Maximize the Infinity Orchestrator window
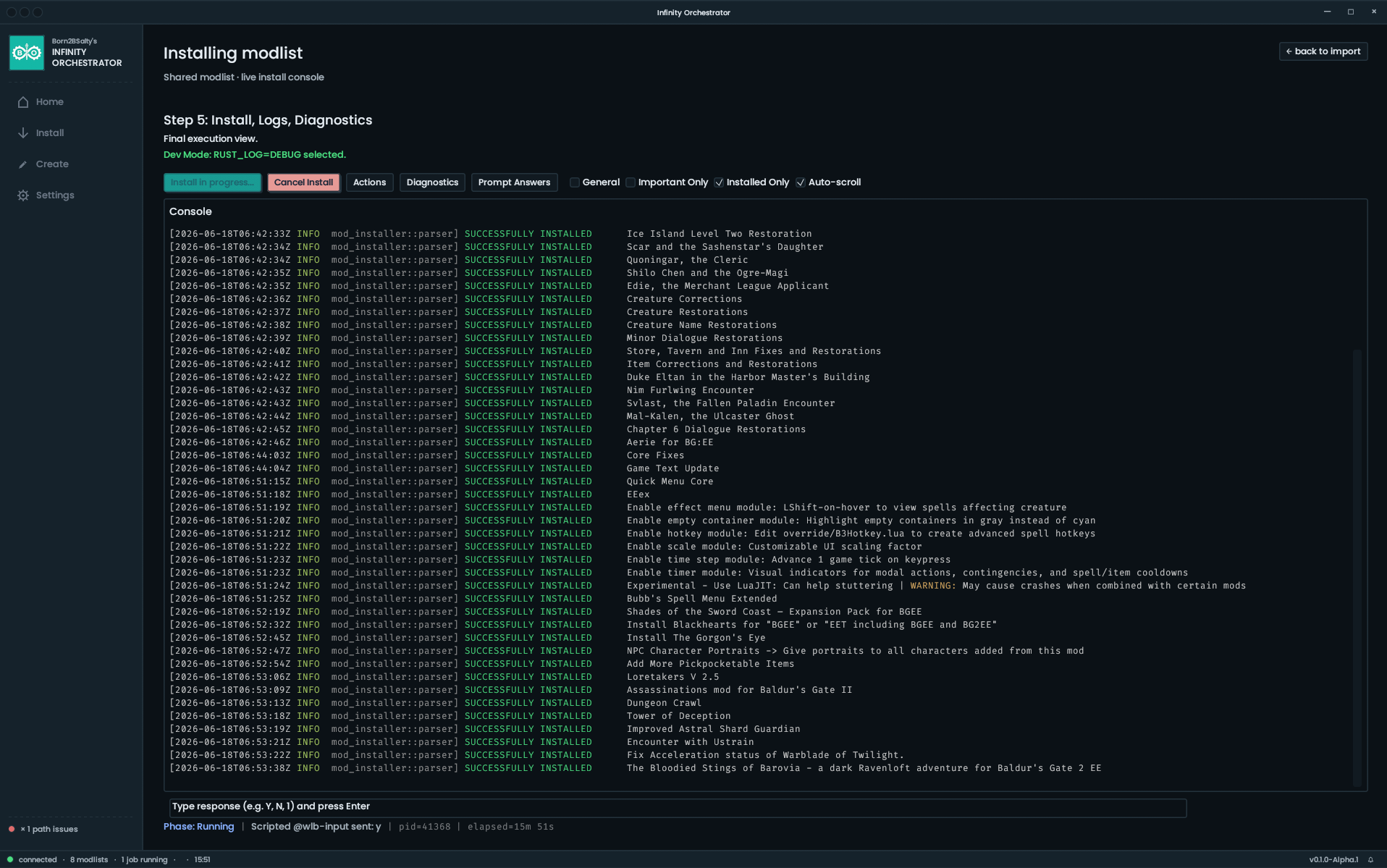1387x868 pixels. click(x=1351, y=12)
